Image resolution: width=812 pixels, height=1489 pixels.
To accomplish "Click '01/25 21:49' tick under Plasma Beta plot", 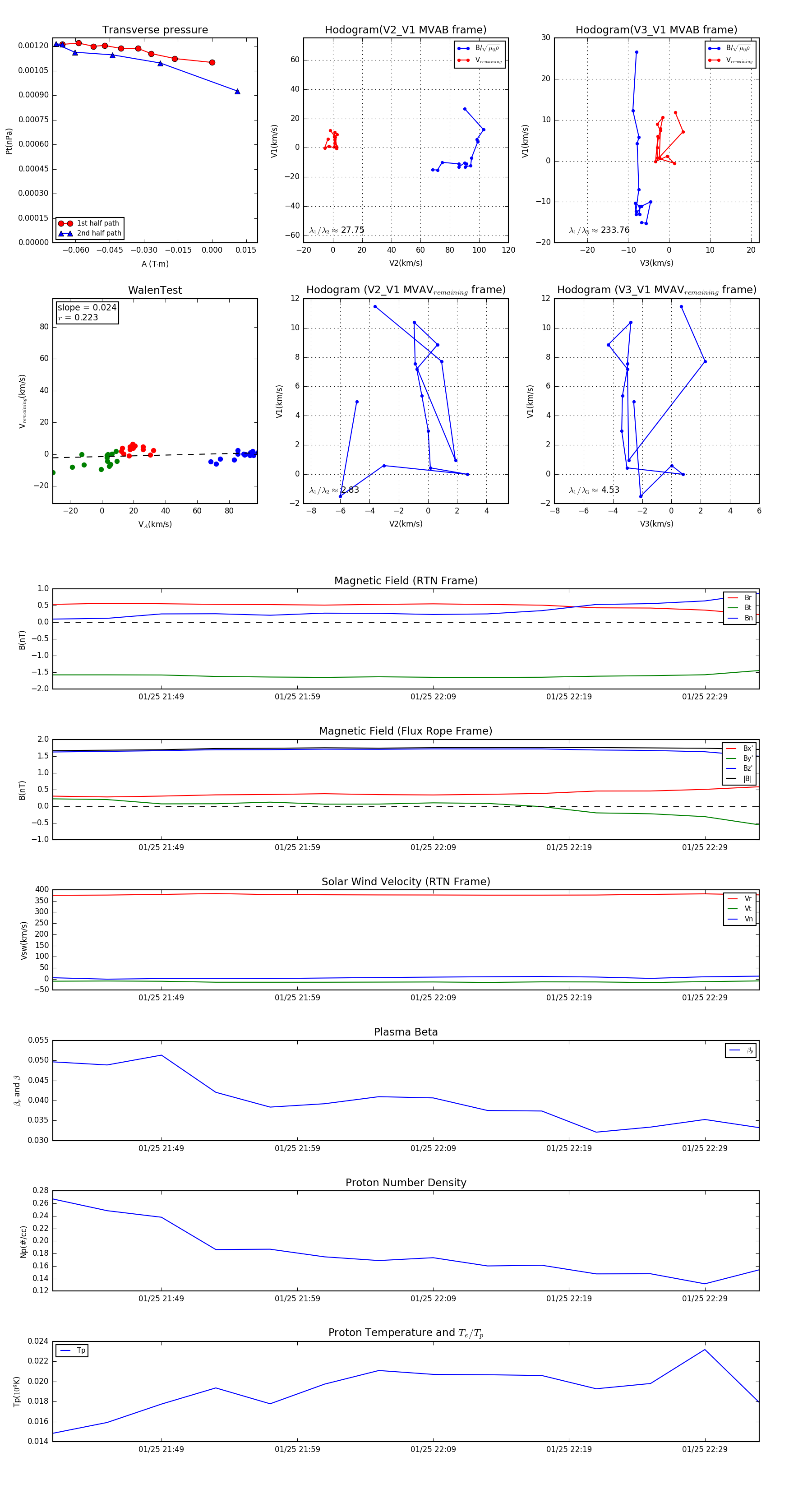I will coord(161,1148).
